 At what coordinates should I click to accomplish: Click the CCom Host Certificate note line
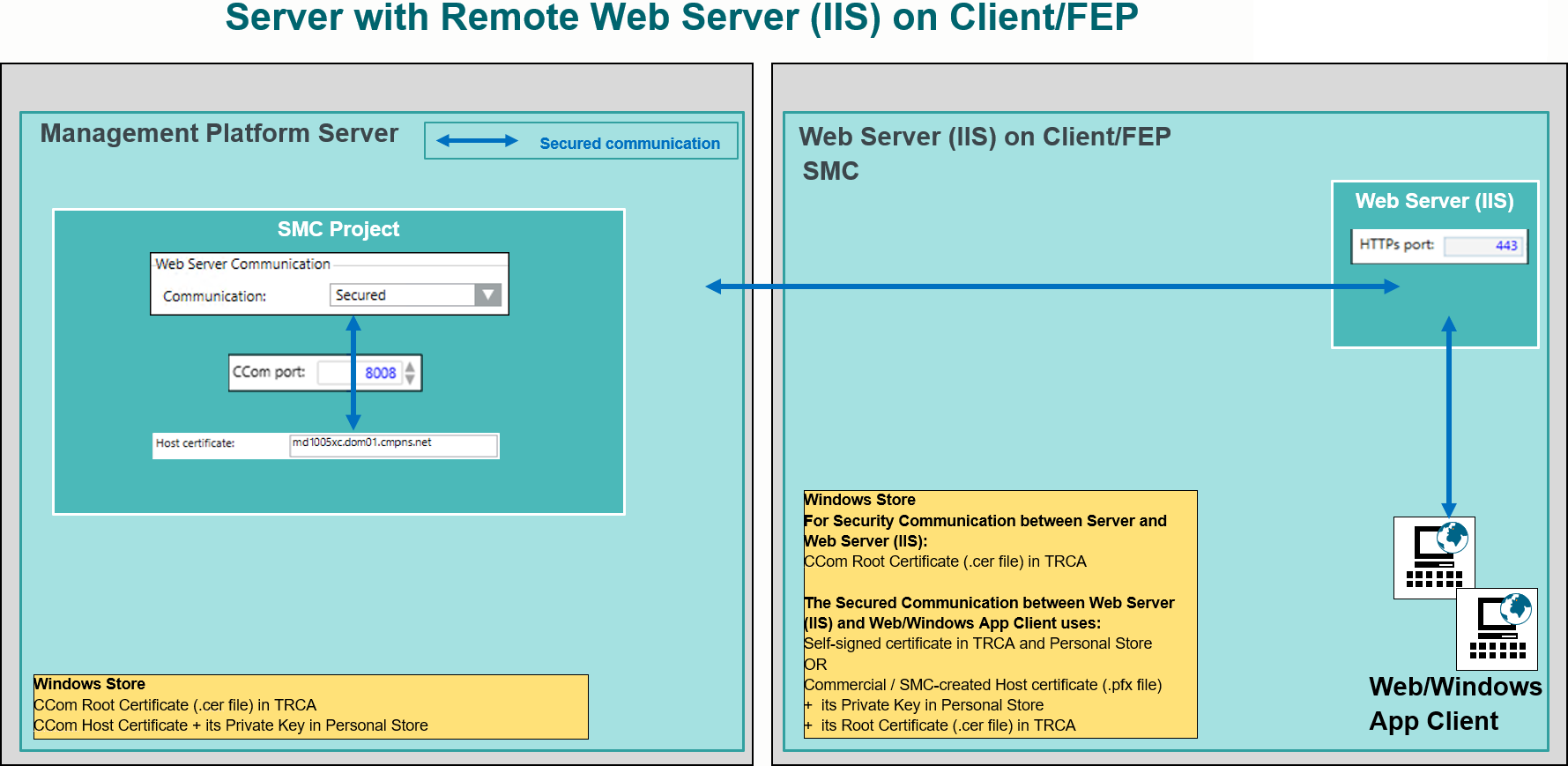[231, 725]
